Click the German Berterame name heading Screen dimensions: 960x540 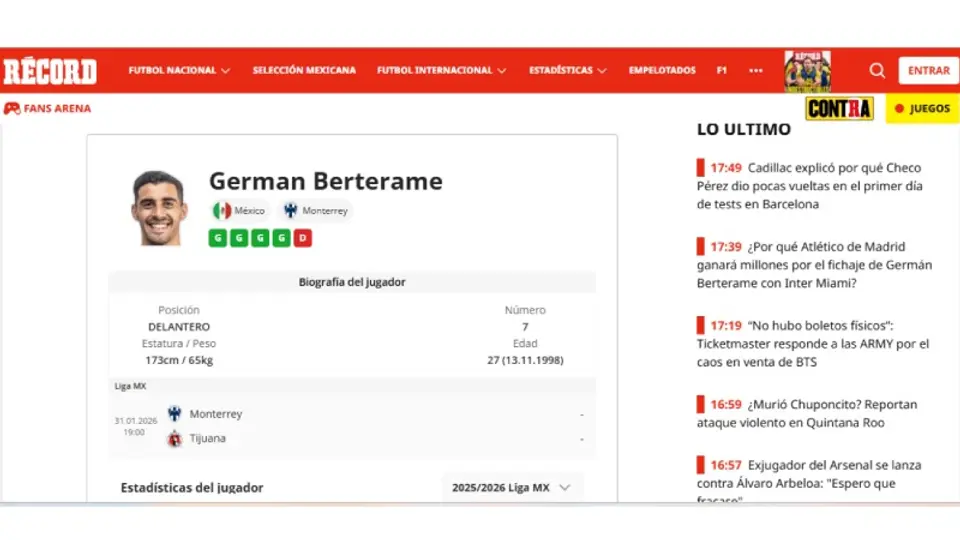[x=326, y=181]
